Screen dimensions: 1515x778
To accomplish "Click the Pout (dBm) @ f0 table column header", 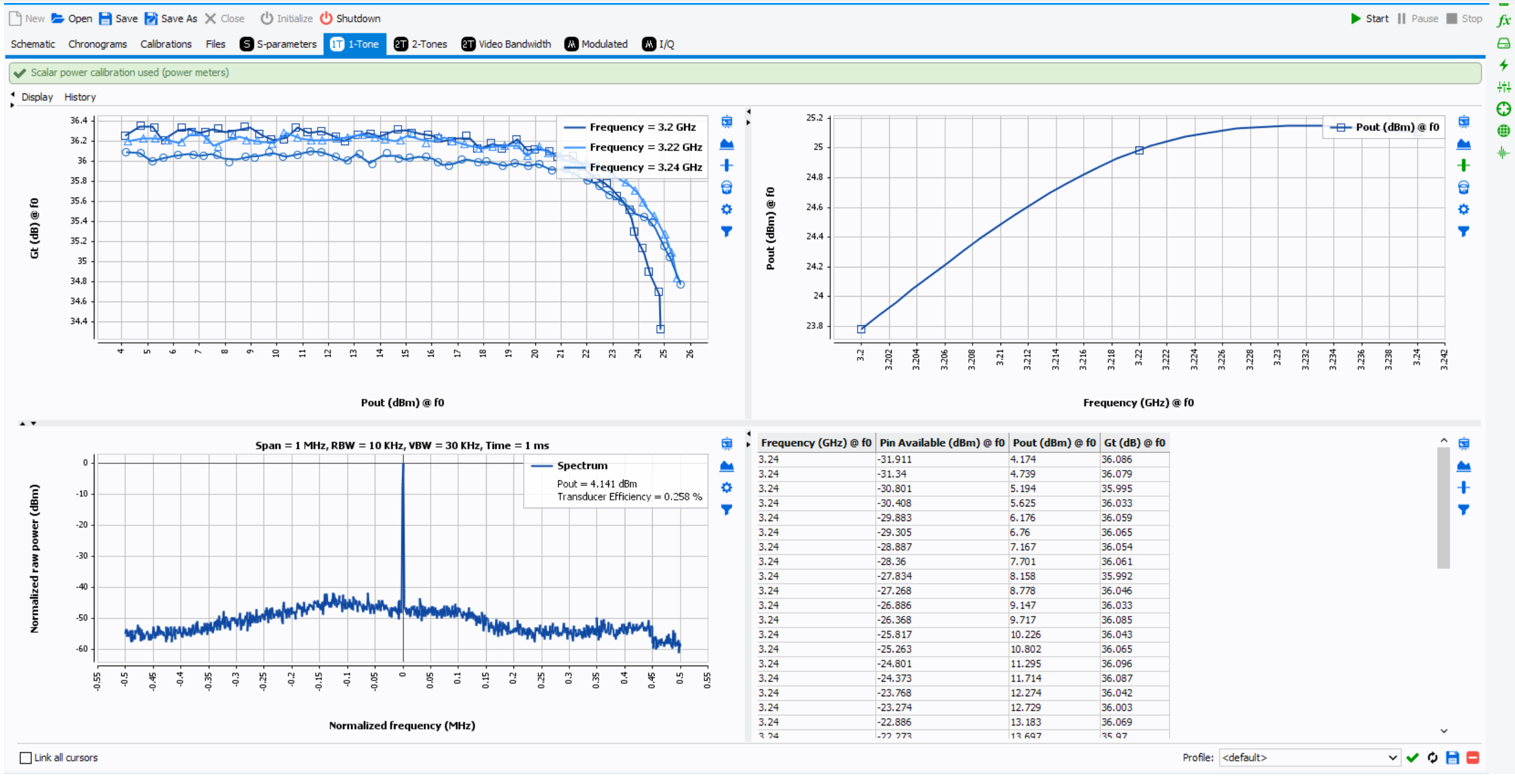I will tap(1054, 442).
